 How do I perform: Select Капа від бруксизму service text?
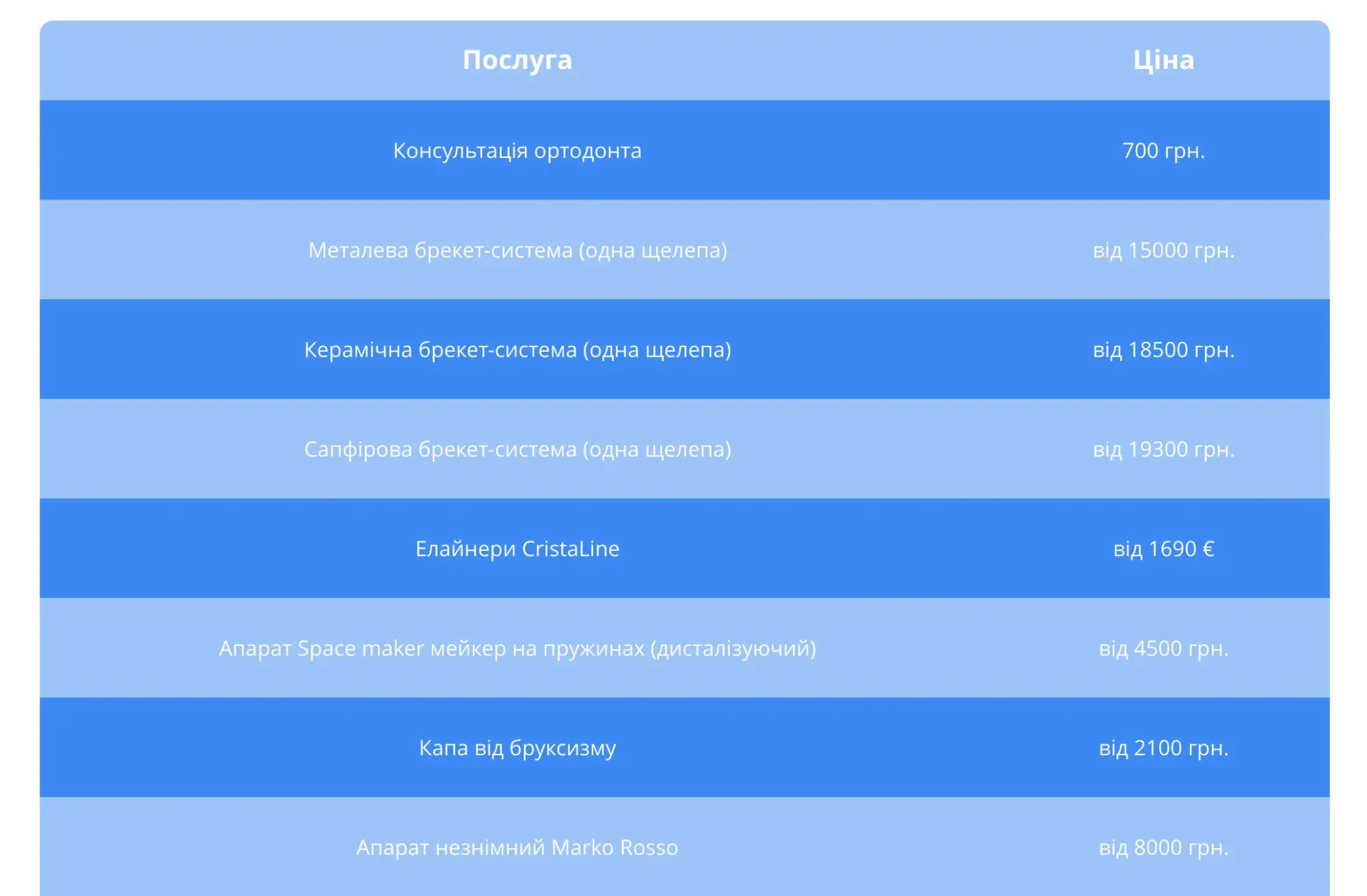tap(517, 748)
